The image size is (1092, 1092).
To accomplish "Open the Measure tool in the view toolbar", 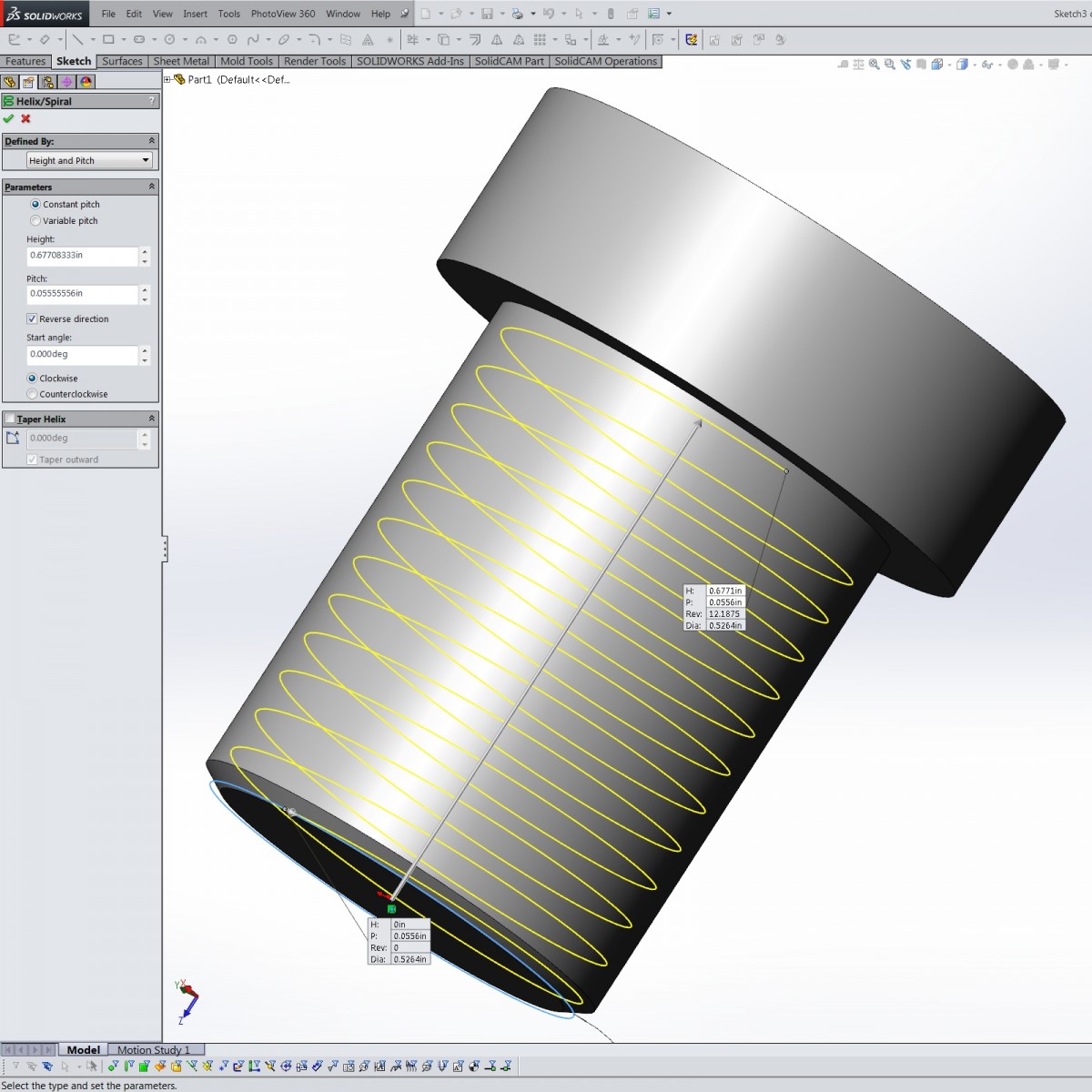I will pyautogui.click(x=844, y=66).
